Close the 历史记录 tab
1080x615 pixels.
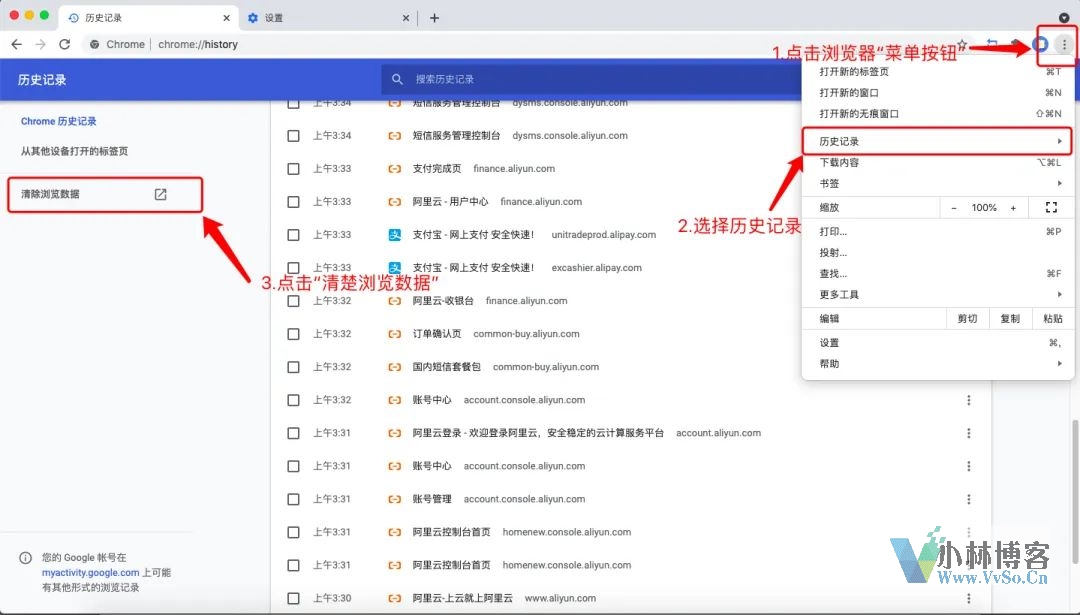227,18
